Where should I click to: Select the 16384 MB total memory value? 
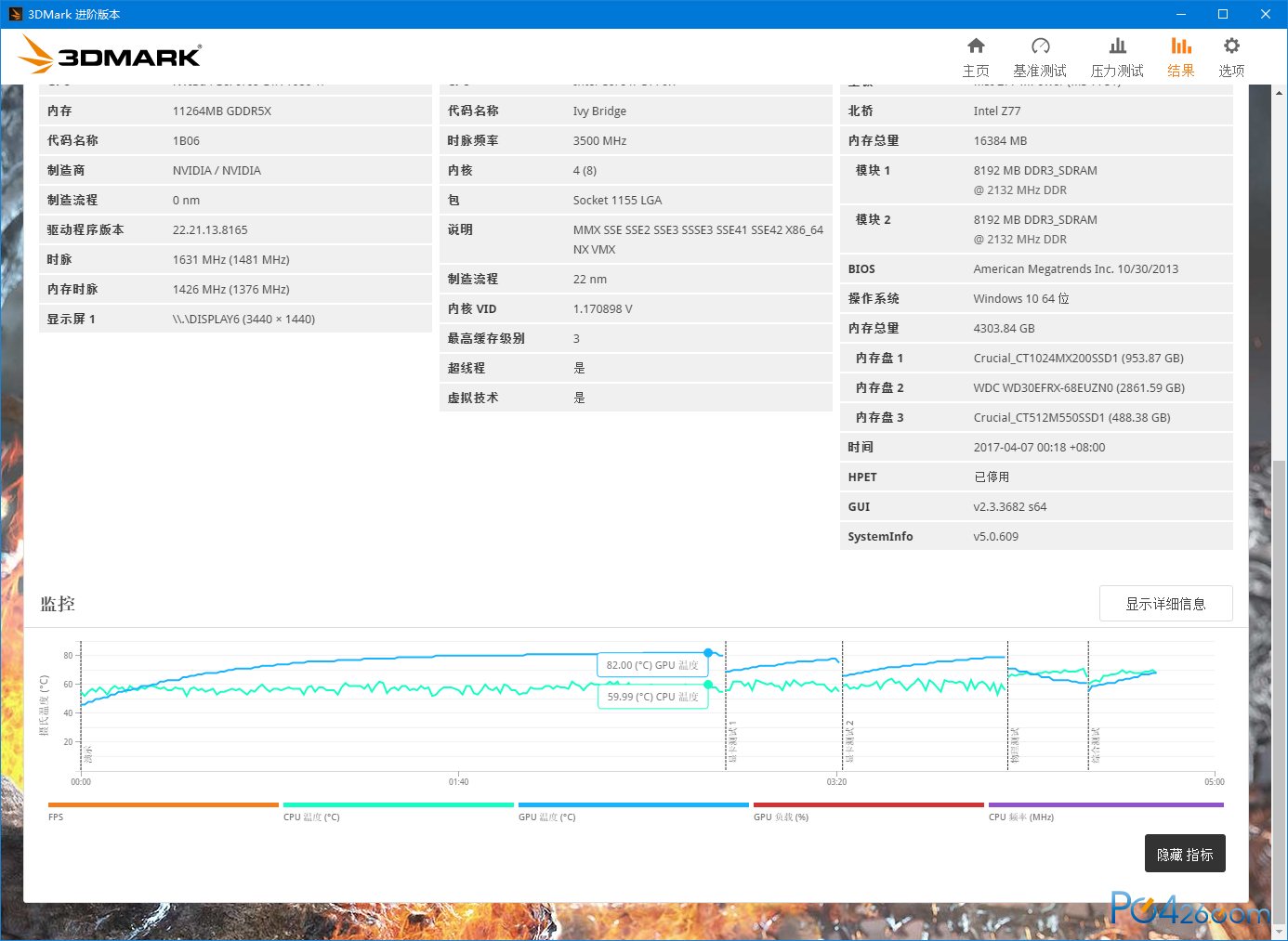click(x=1000, y=141)
